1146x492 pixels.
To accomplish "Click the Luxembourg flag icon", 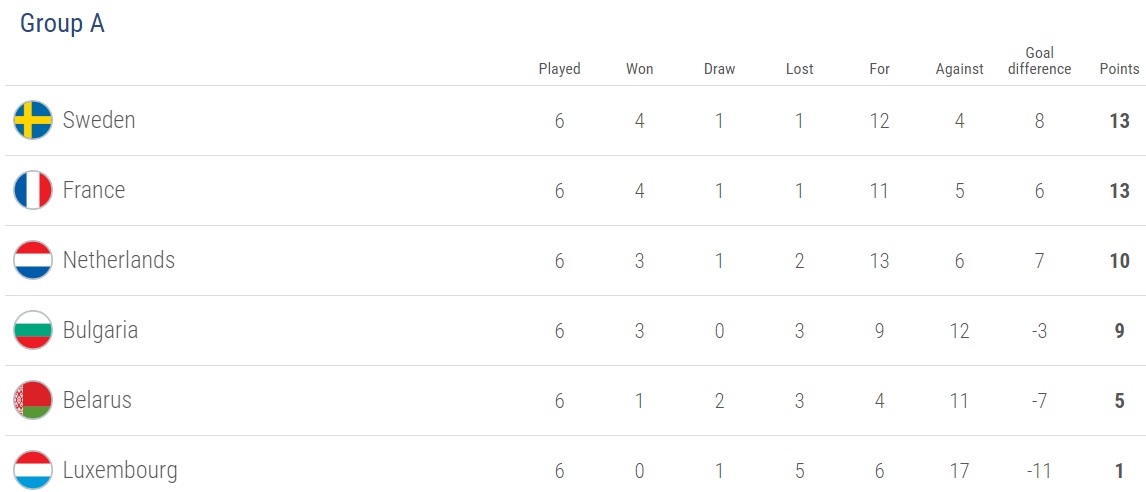I will pos(33,470).
